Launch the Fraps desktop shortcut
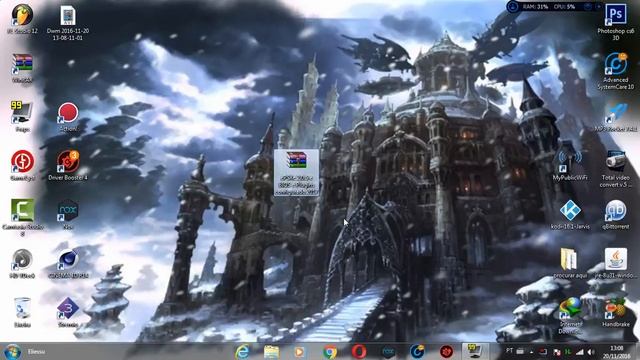This screenshot has height=360, width=640. [x=22, y=117]
